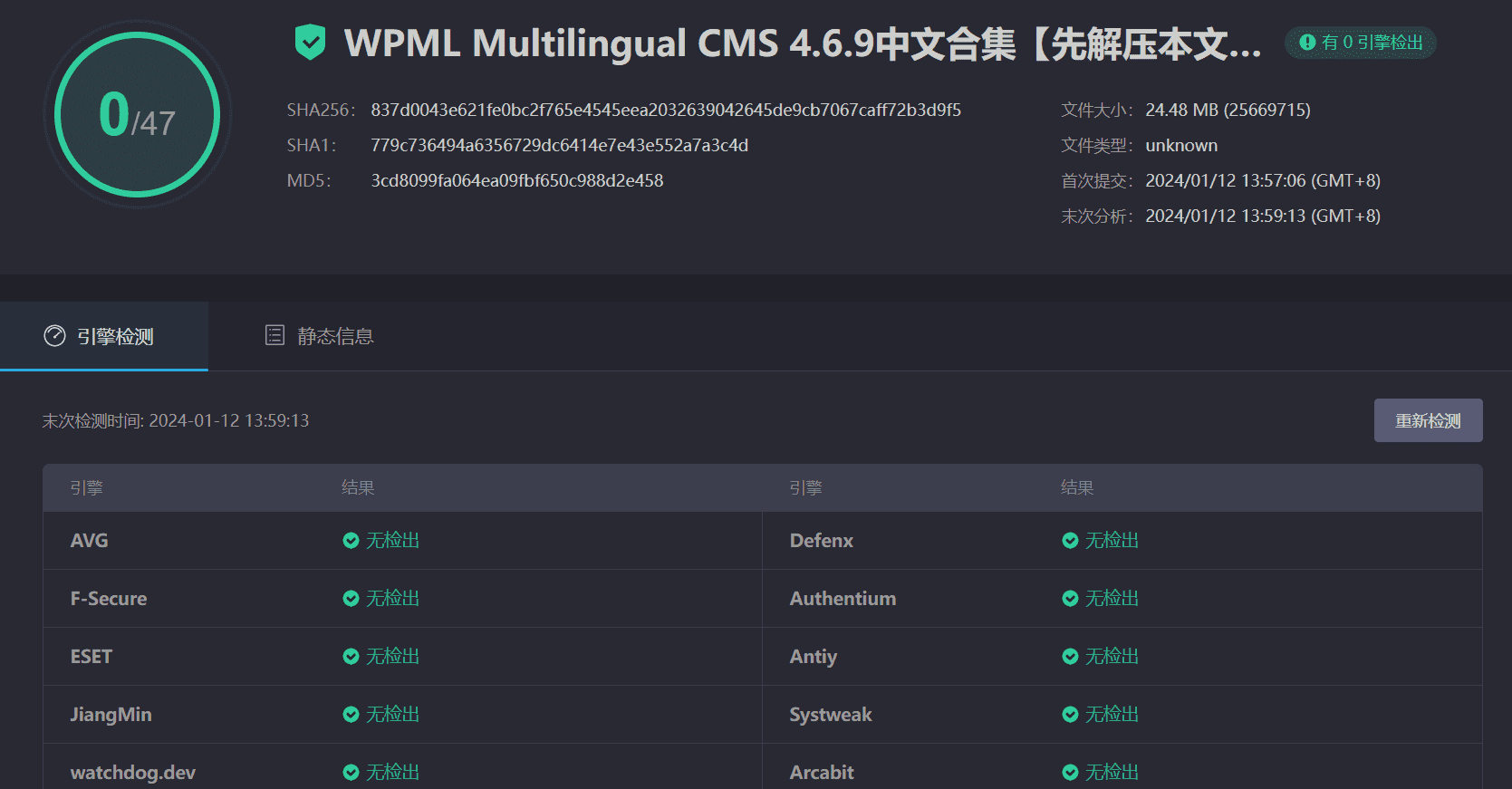Screen dimensions: 1512x789
Task: Click the green check icon in F-Secure row
Action: (x=351, y=599)
